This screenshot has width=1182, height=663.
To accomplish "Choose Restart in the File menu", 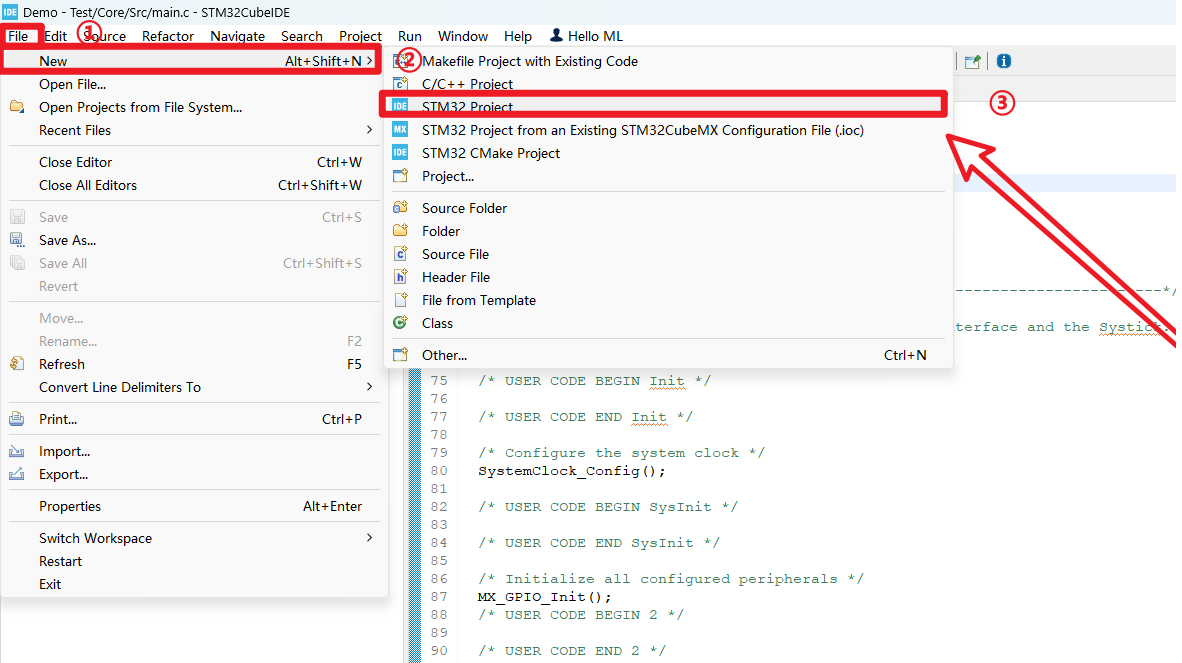I will [x=192, y=561].
